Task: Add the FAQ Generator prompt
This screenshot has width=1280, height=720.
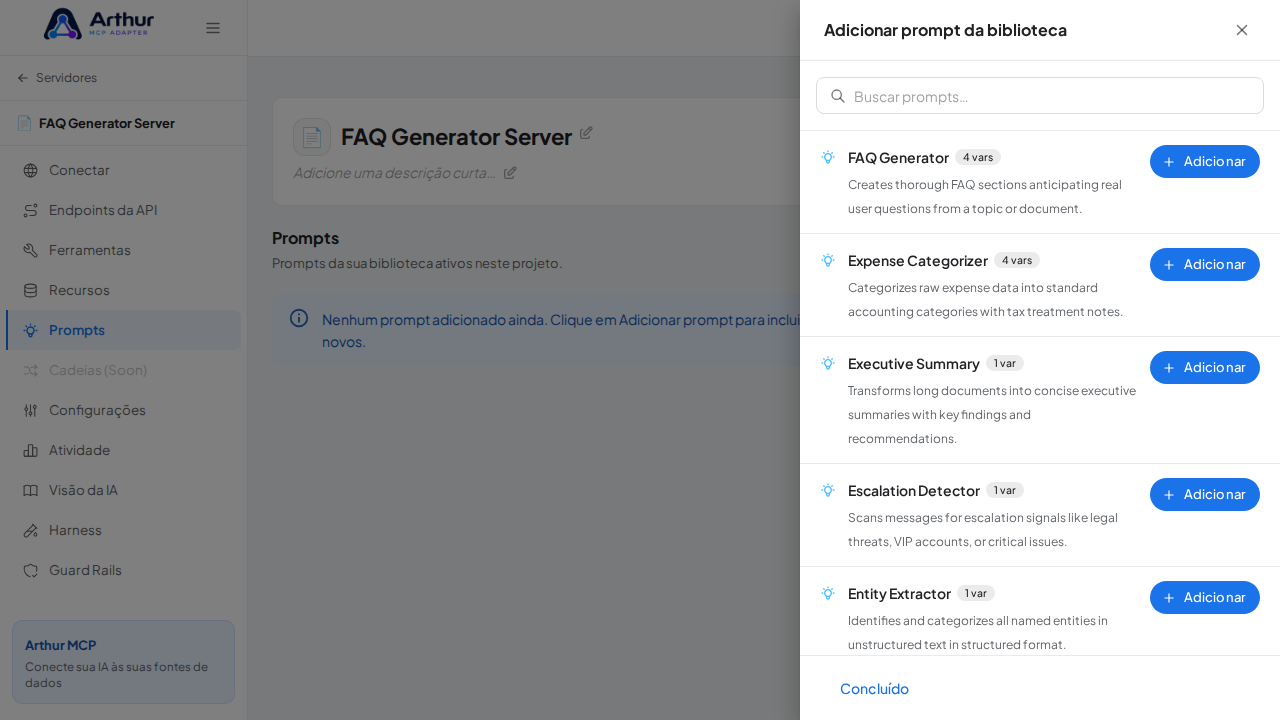Action: pos(1205,161)
